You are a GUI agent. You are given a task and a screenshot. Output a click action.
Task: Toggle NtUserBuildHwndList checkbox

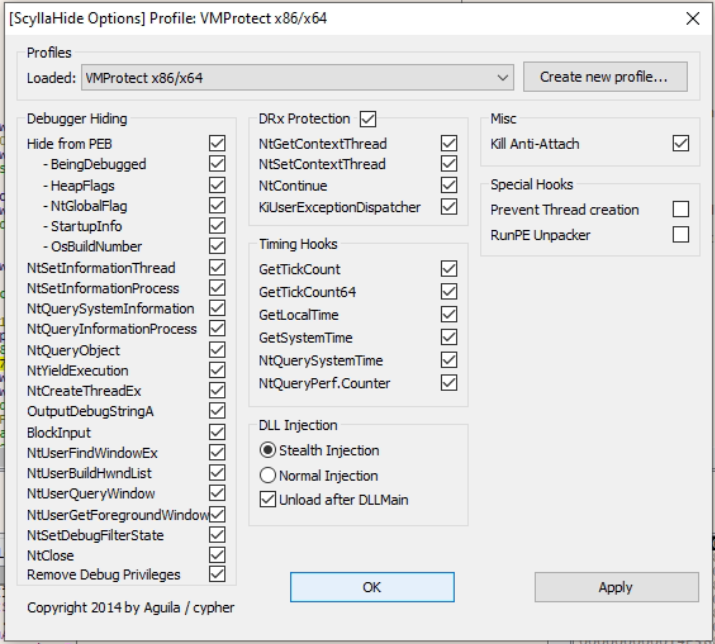[x=217, y=473]
